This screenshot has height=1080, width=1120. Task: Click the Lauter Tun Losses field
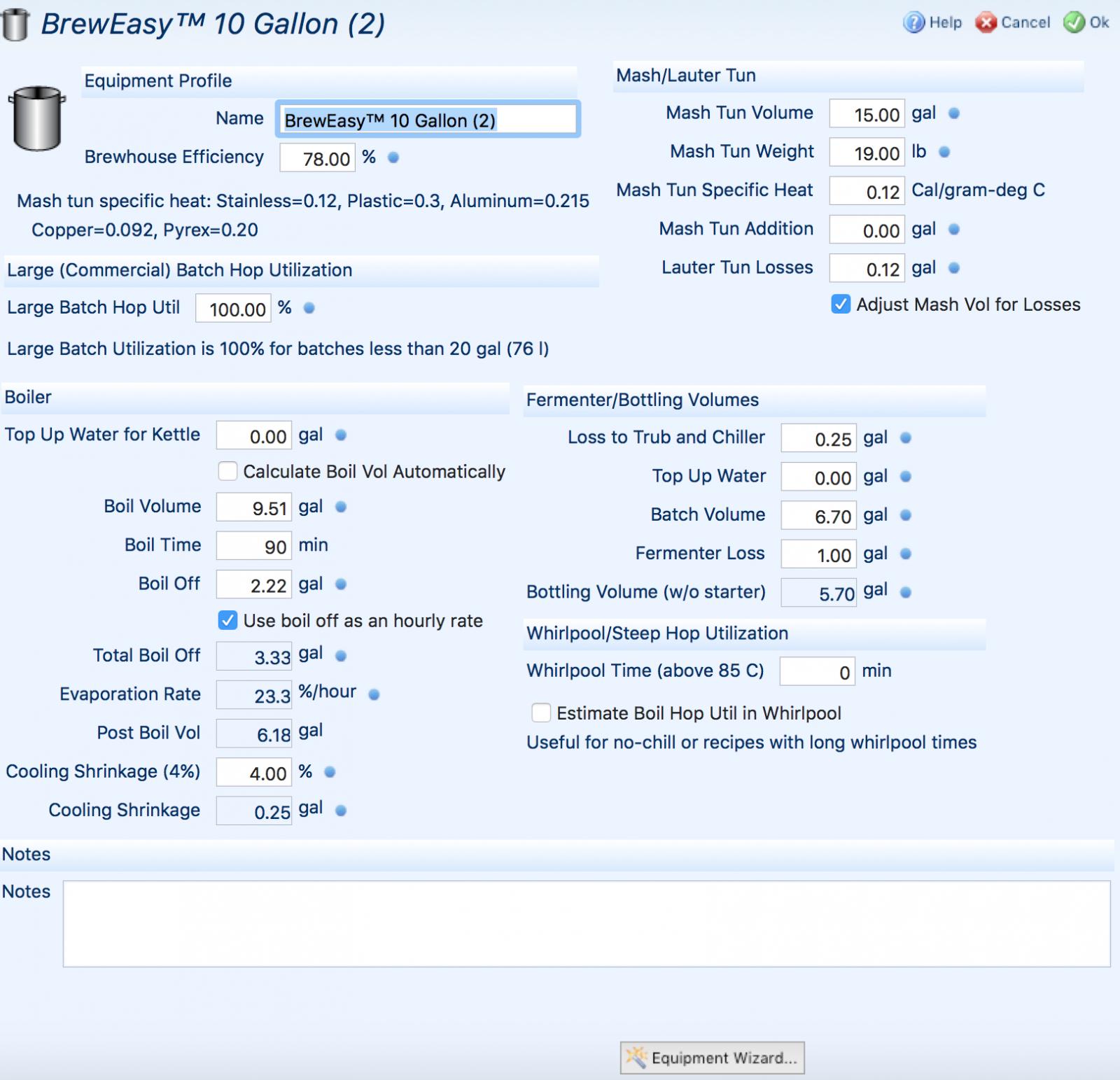tap(867, 268)
